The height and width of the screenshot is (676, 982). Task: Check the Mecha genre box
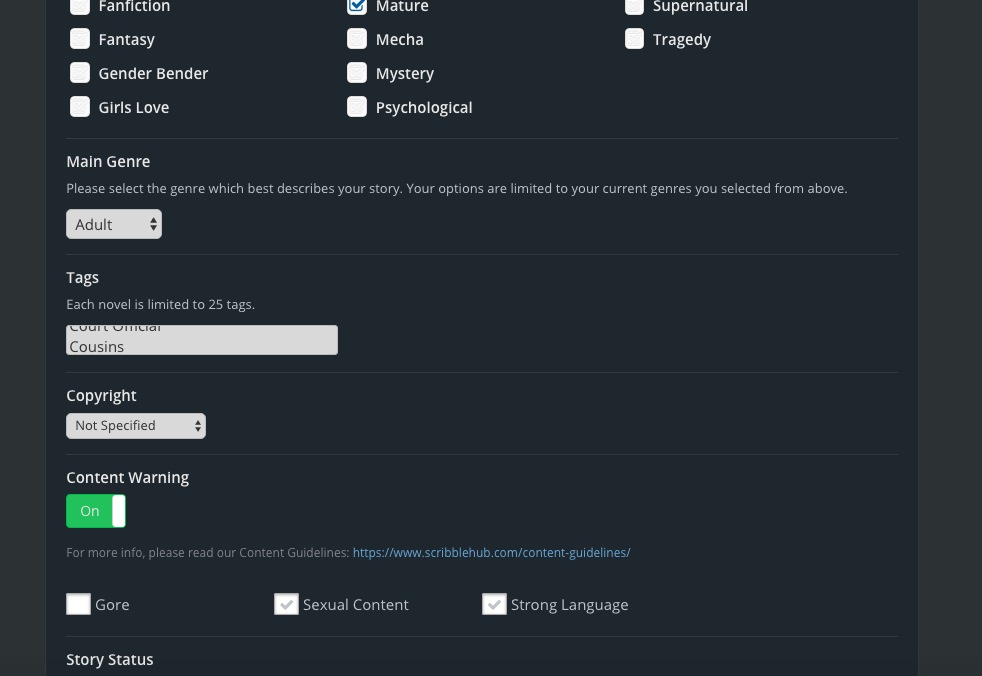[x=357, y=40]
